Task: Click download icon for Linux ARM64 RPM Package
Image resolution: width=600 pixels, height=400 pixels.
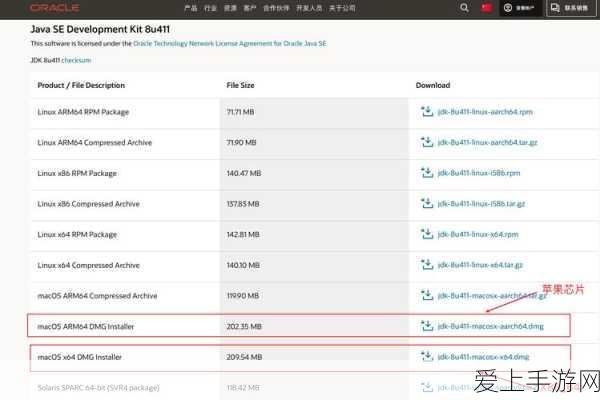Action: [x=427, y=112]
